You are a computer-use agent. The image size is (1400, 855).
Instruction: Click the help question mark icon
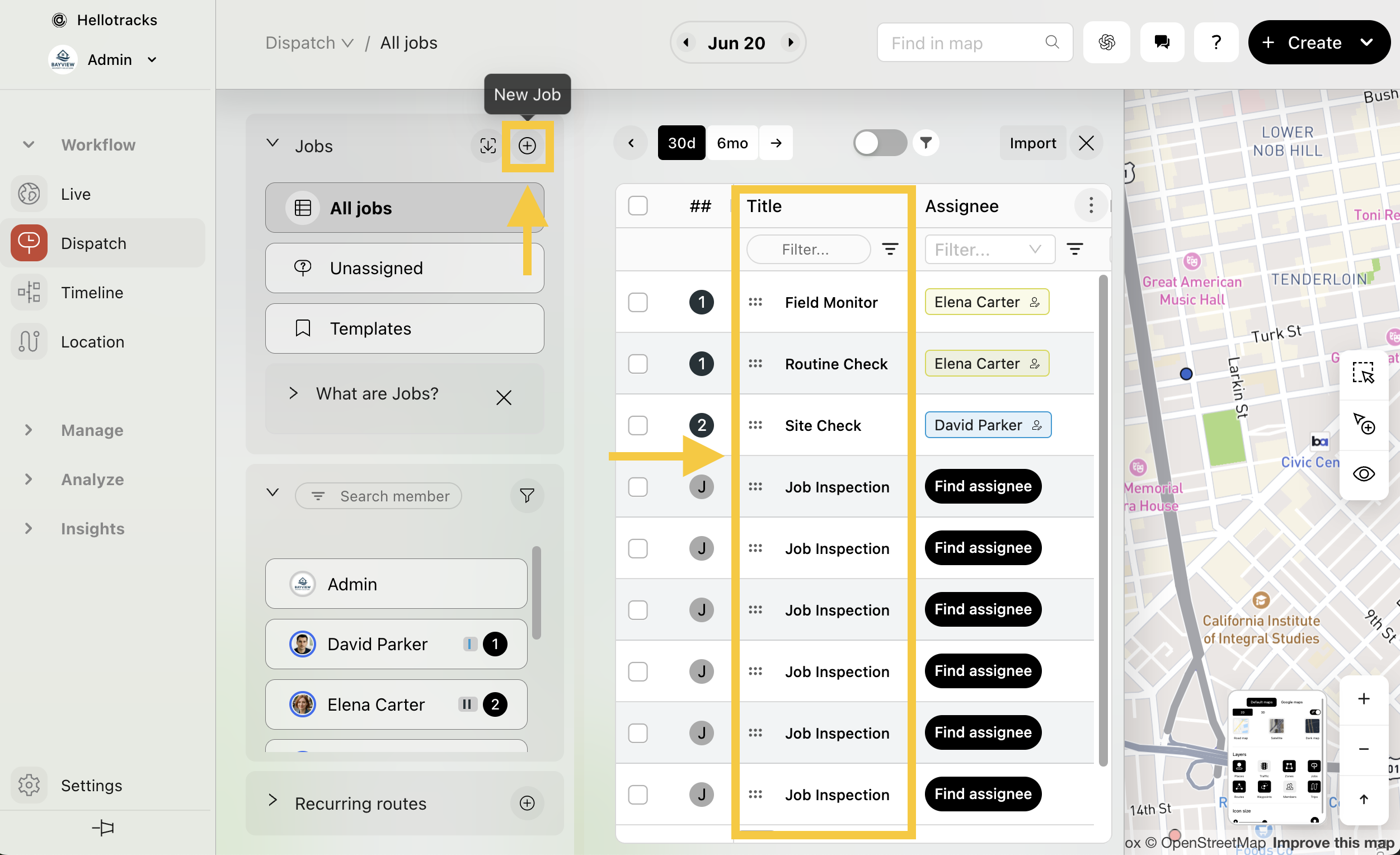coord(1216,42)
